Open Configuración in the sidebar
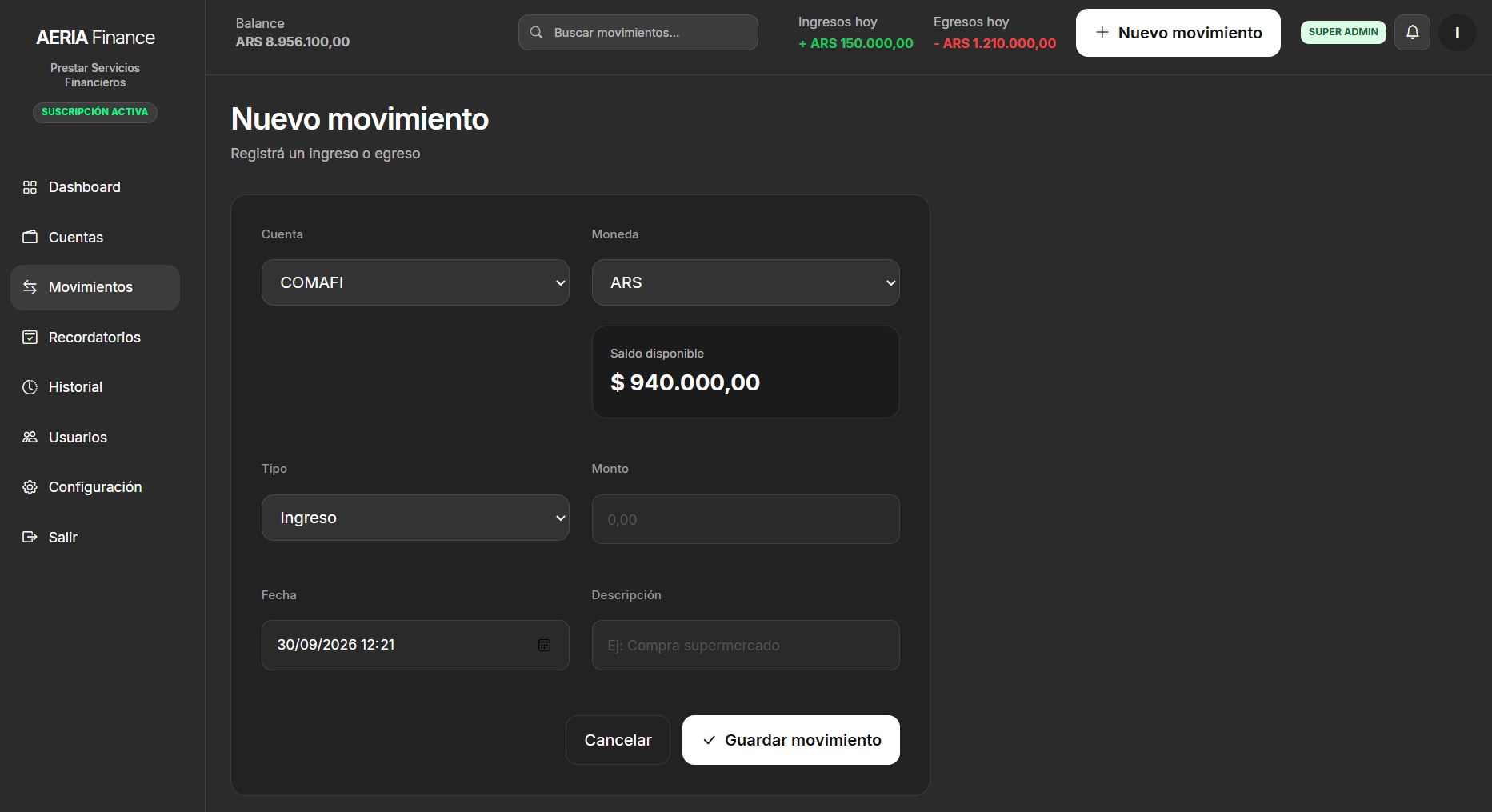Screen dimensions: 1492x812 tap(95, 487)
